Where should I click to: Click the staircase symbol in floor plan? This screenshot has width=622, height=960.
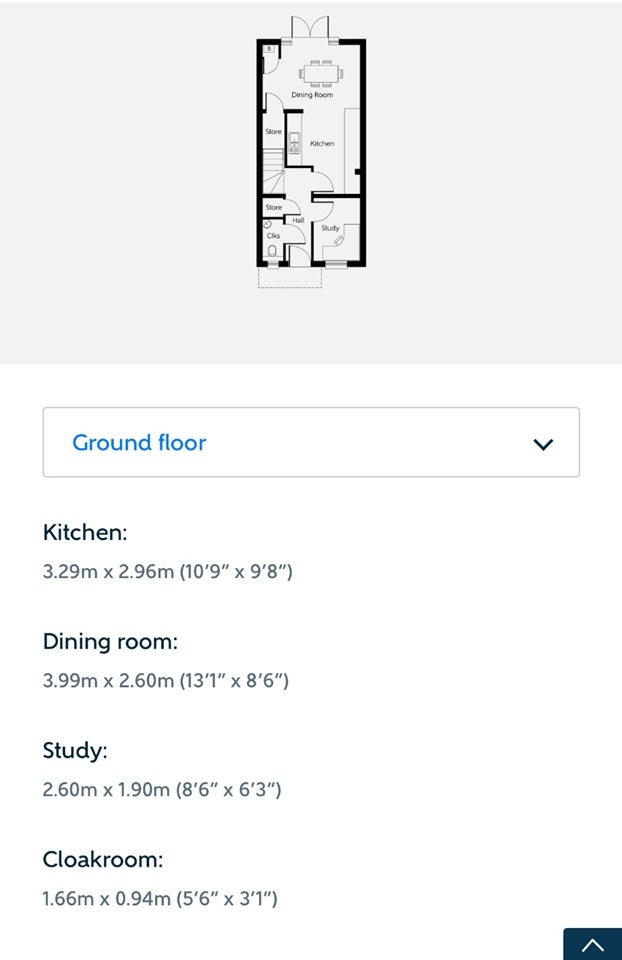[x=274, y=171]
